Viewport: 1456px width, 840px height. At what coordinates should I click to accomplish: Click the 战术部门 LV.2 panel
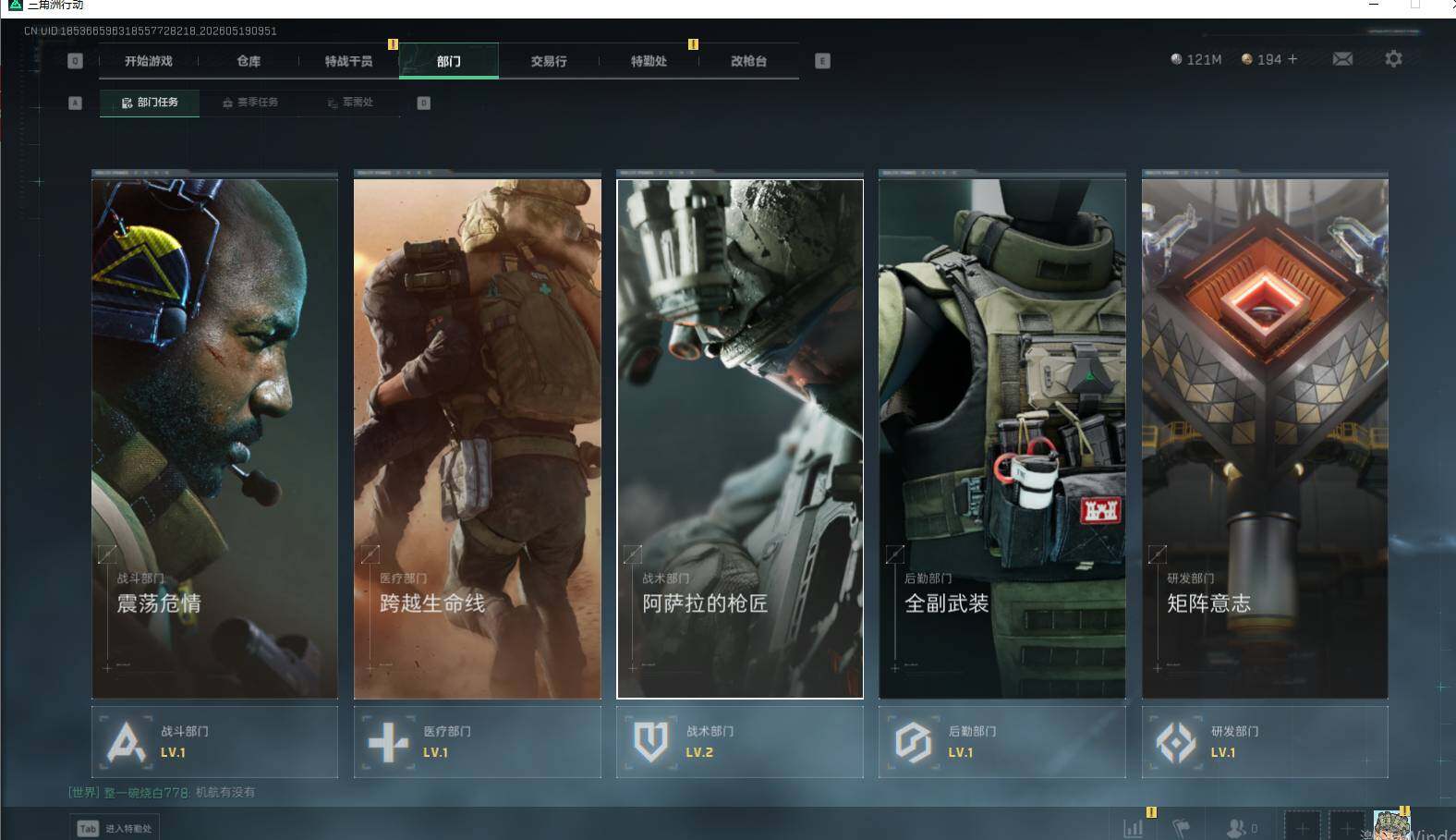(x=740, y=742)
